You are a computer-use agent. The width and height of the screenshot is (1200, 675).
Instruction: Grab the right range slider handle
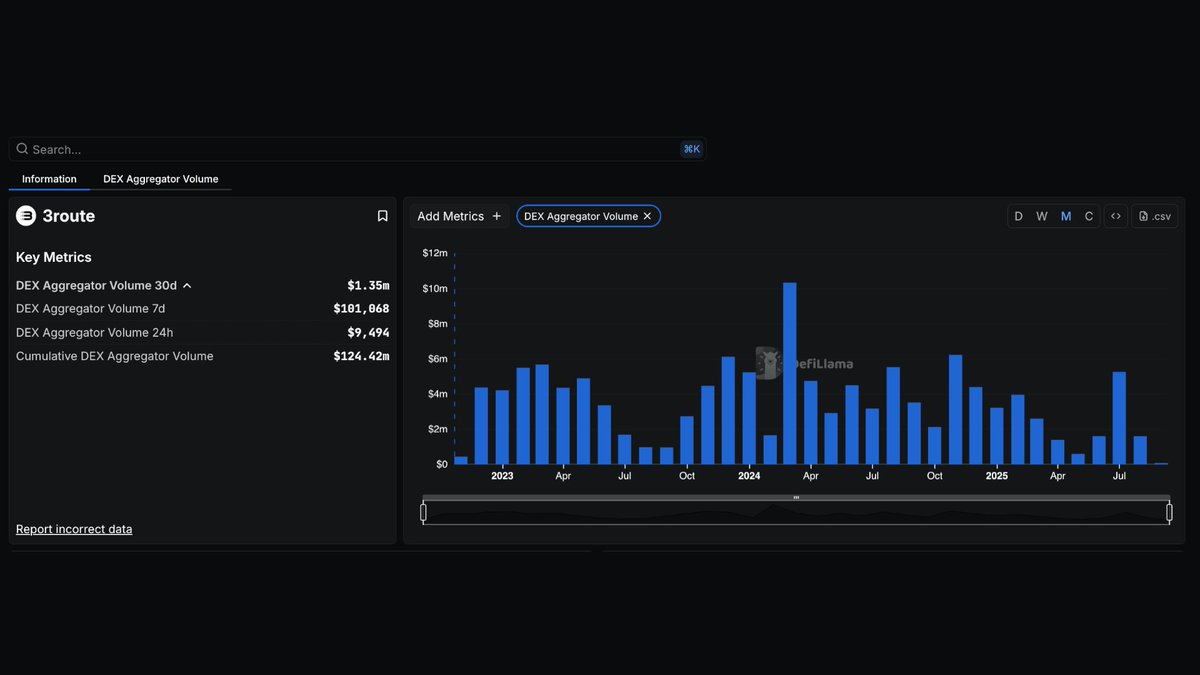pos(1169,512)
